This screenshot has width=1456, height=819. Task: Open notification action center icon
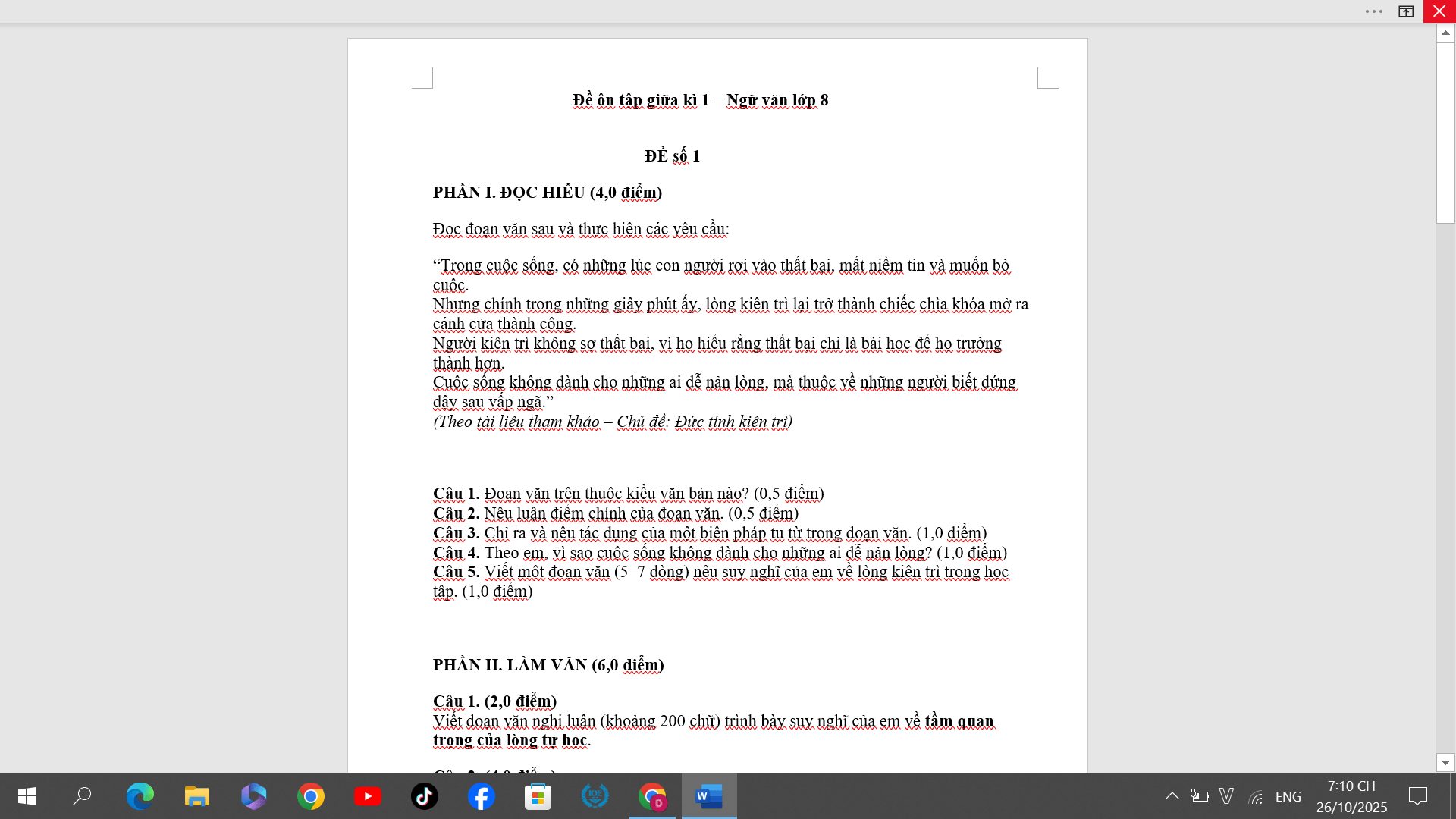[1417, 796]
